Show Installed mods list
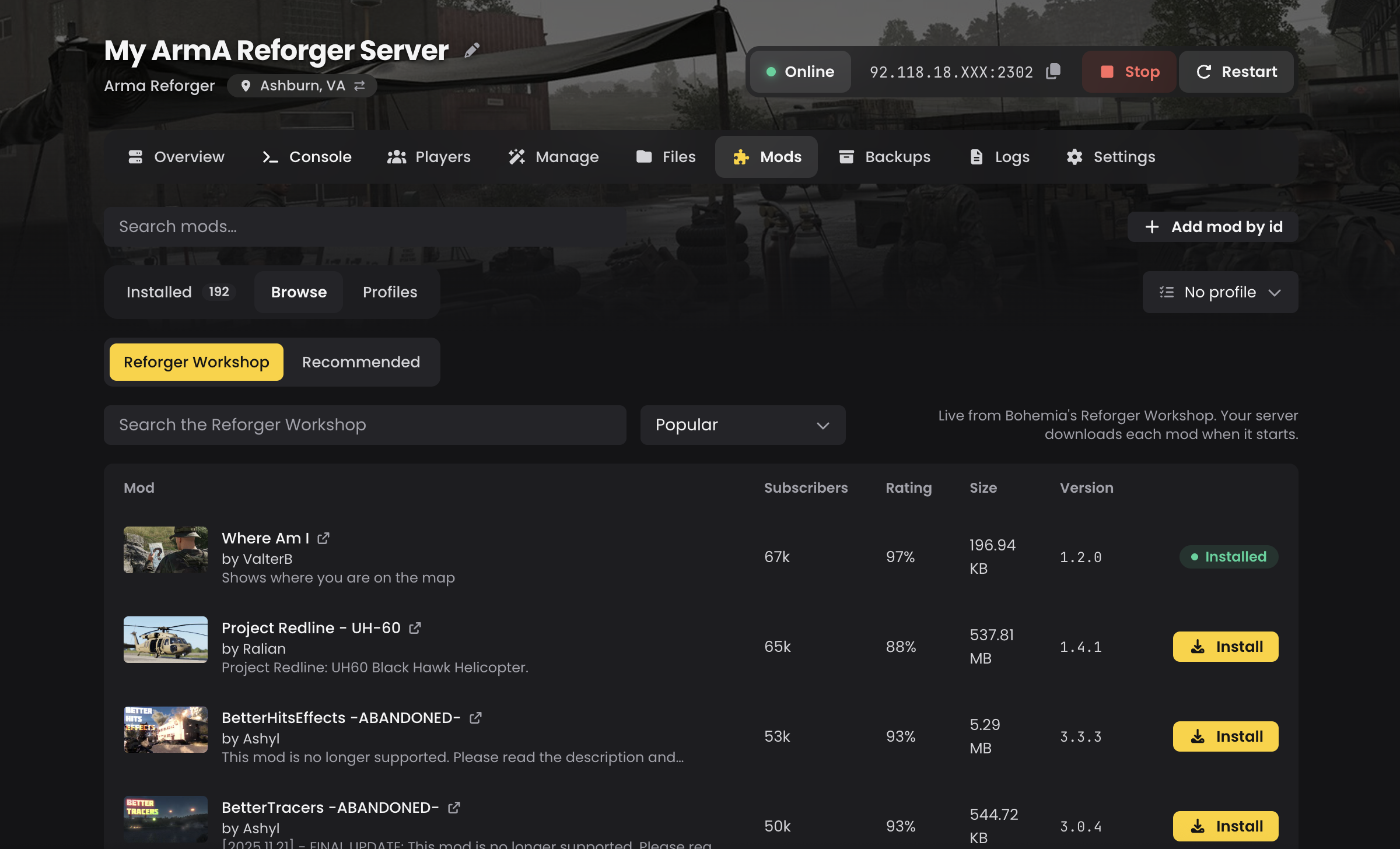Screen dimensions: 1400x849 click(180, 292)
